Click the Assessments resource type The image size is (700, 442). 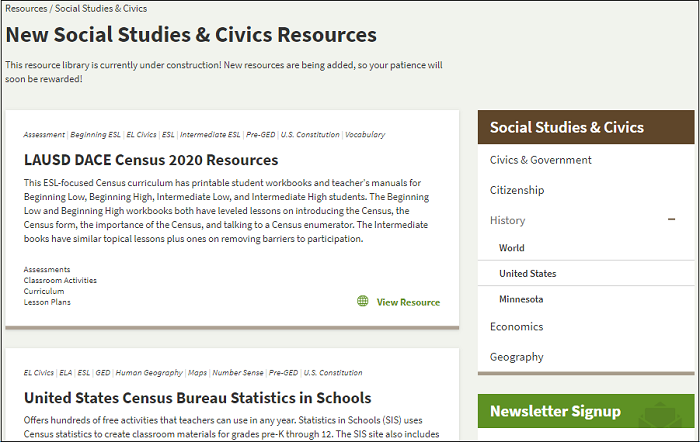click(47, 269)
